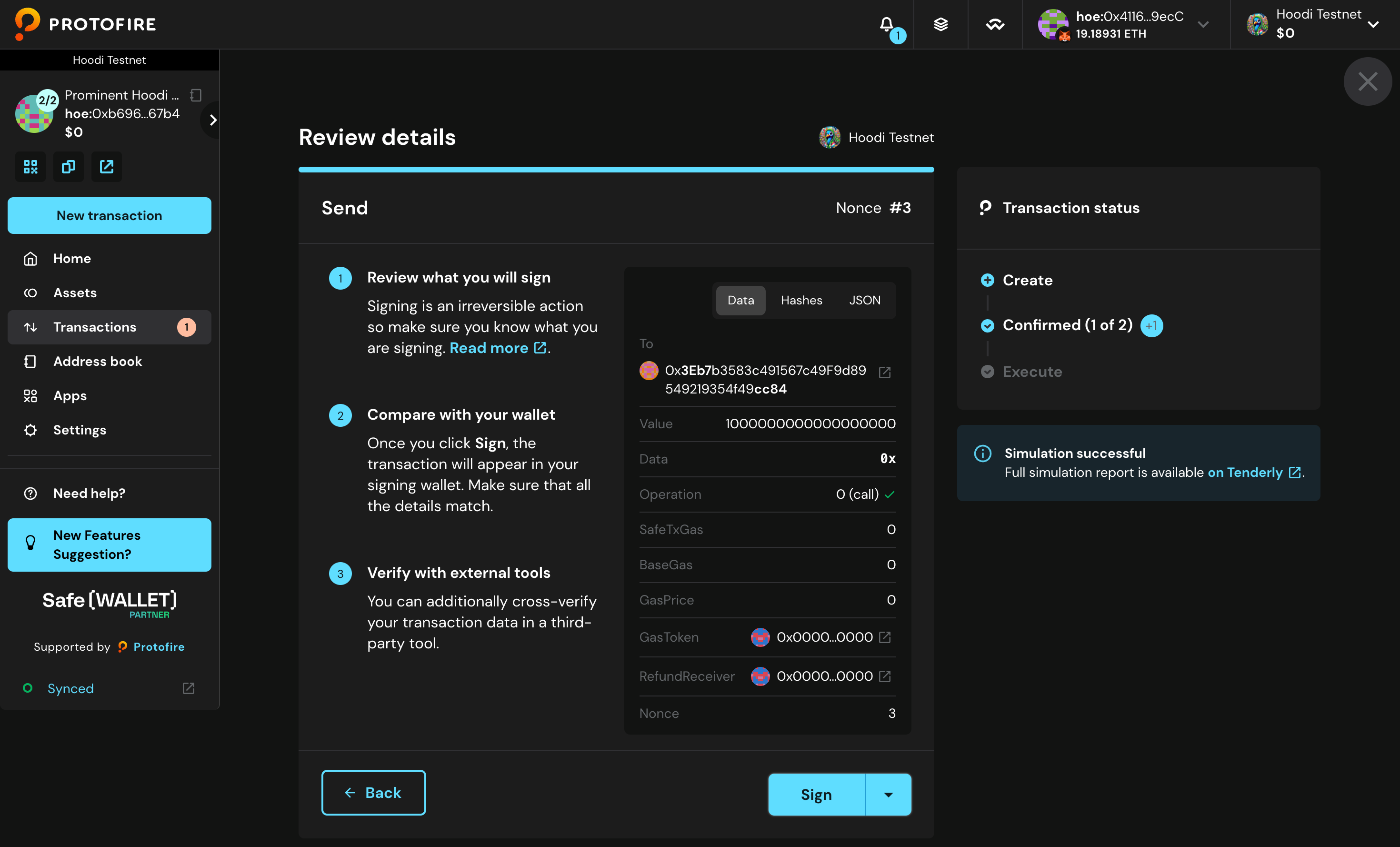Open the Hoodi Testnet network selector
Screen dimensions: 1400x847
1373,24
